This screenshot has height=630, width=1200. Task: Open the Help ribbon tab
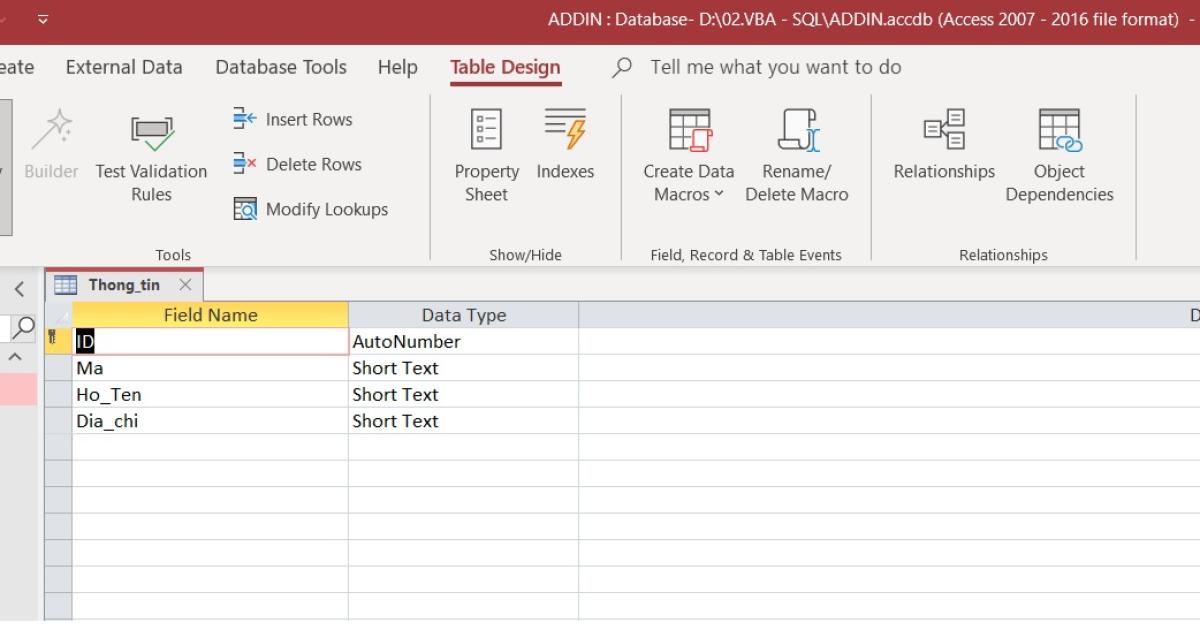tap(397, 67)
